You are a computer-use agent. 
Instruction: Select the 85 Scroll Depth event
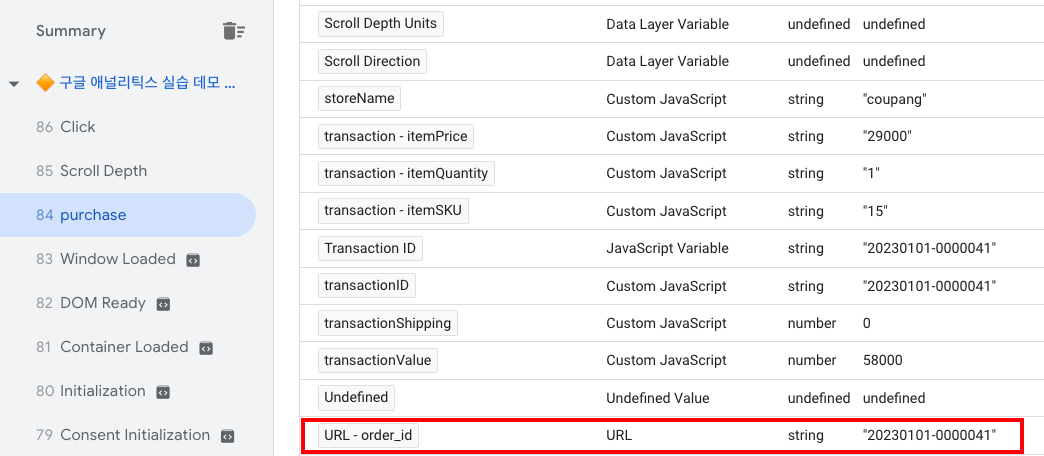point(102,171)
